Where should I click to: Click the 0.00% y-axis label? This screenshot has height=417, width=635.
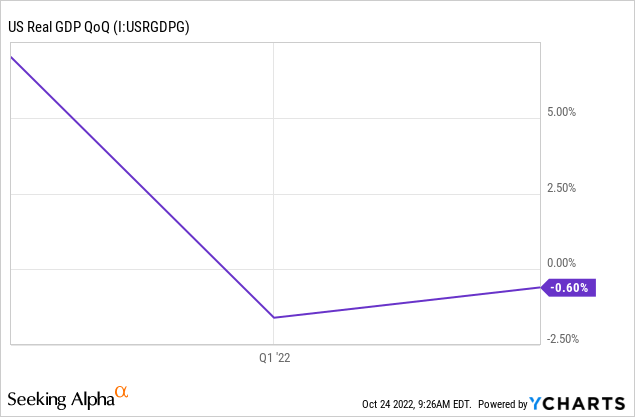561,263
